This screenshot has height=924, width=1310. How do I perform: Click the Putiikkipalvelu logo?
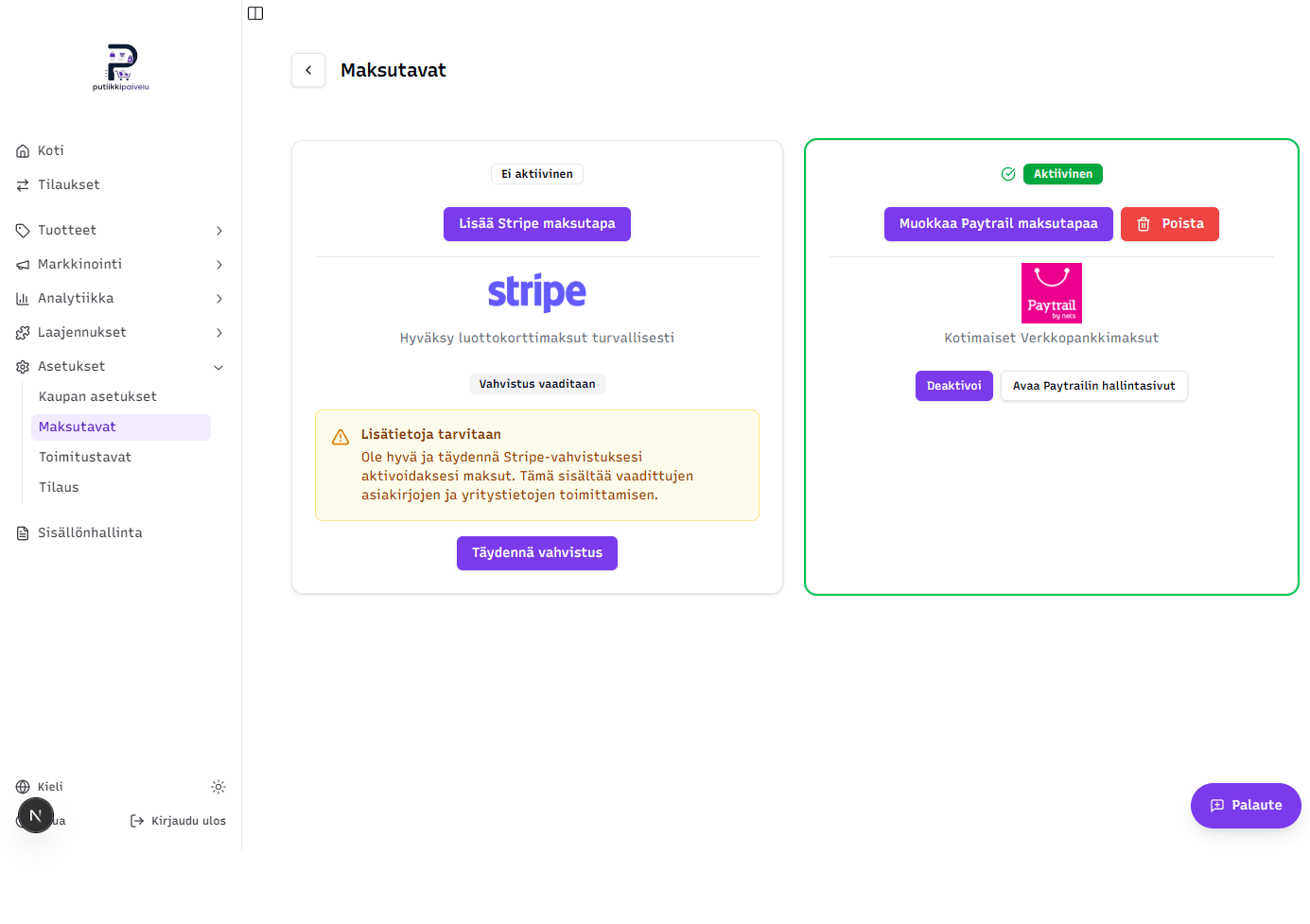121,67
